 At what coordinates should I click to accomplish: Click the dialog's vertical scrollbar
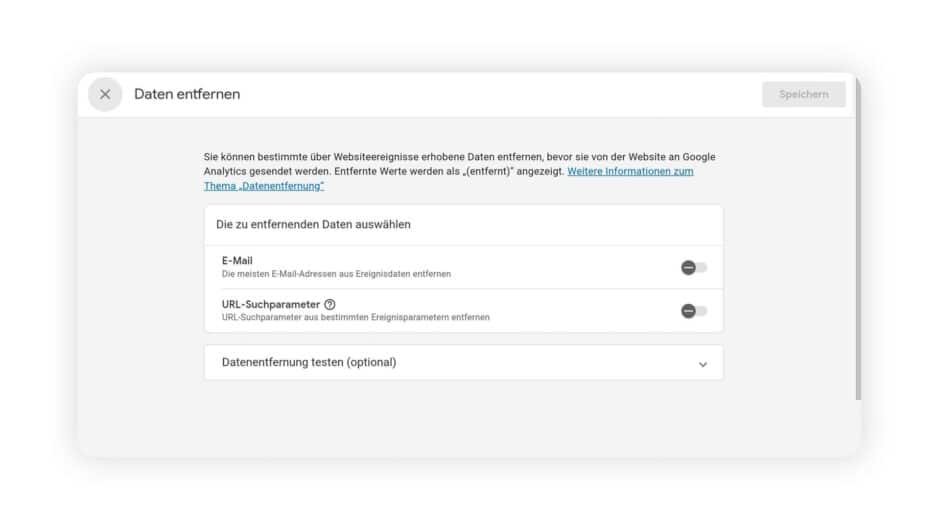(x=858, y=240)
